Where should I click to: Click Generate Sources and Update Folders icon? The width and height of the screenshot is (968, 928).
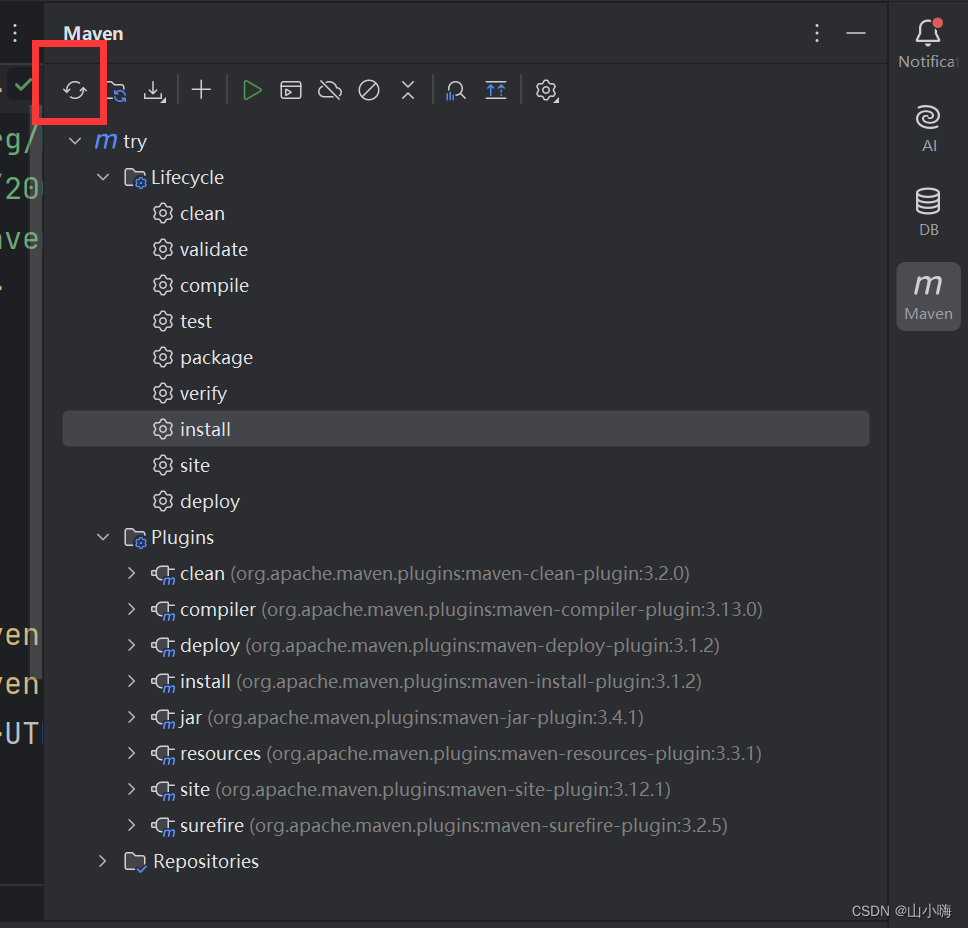click(116, 90)
